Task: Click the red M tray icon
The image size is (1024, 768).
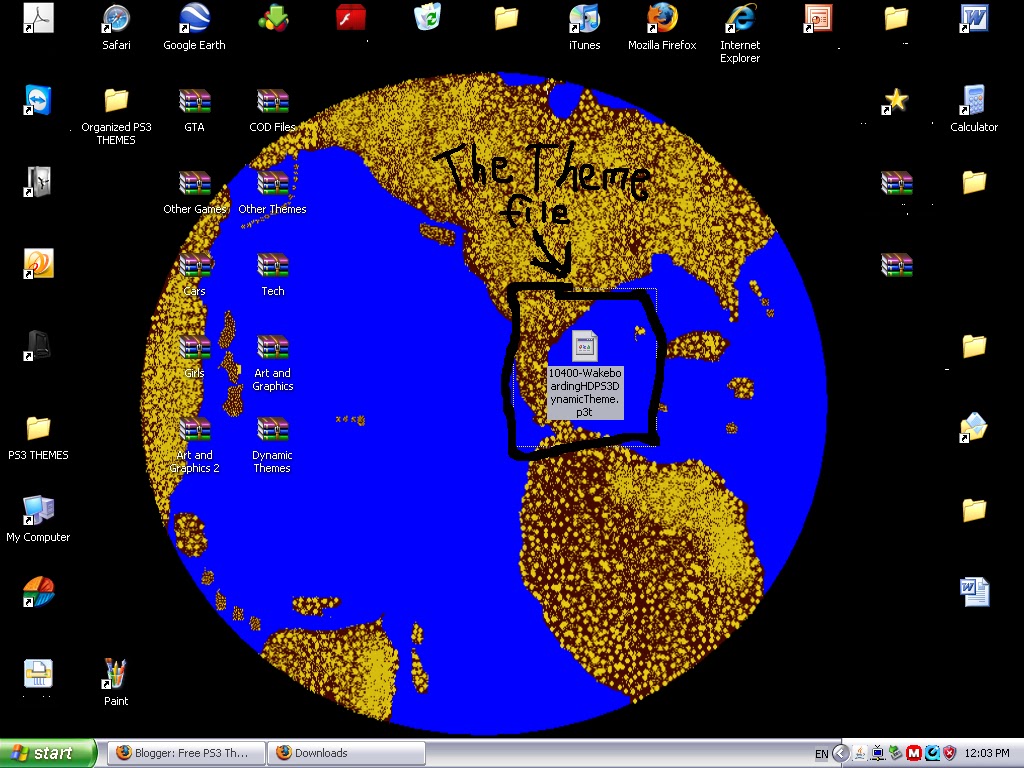Action: click(913, 754)
